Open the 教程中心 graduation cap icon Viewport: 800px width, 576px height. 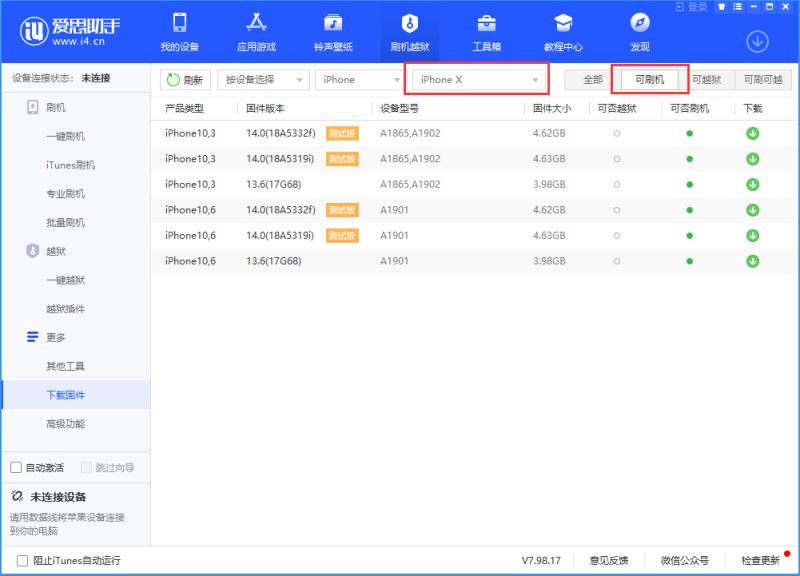point(563,23)
